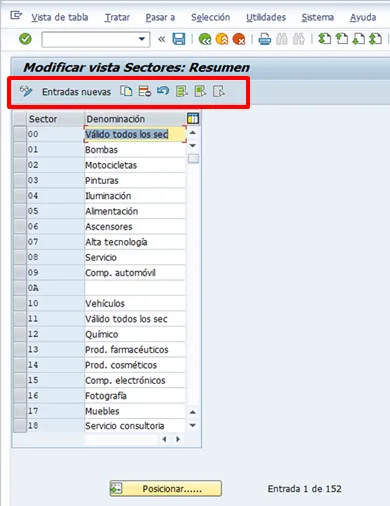
Task: Click the green Back icon
Action: (x=205, y=39)
